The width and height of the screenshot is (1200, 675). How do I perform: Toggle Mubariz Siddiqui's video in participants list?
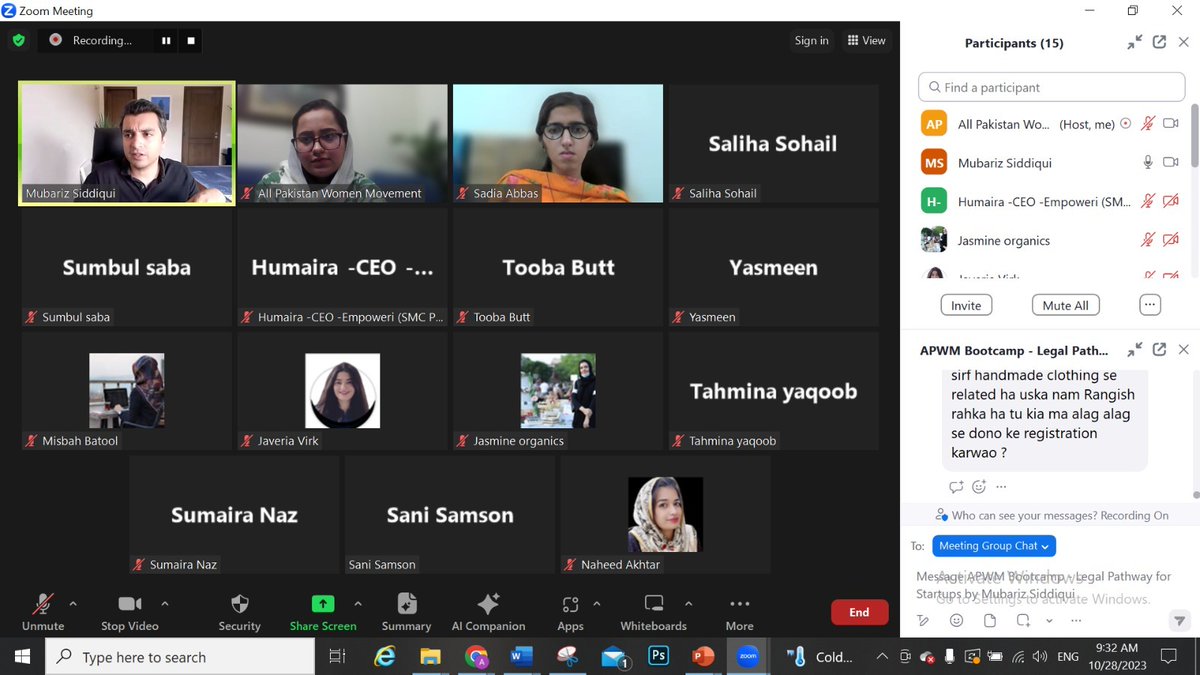click(1171, 162)
